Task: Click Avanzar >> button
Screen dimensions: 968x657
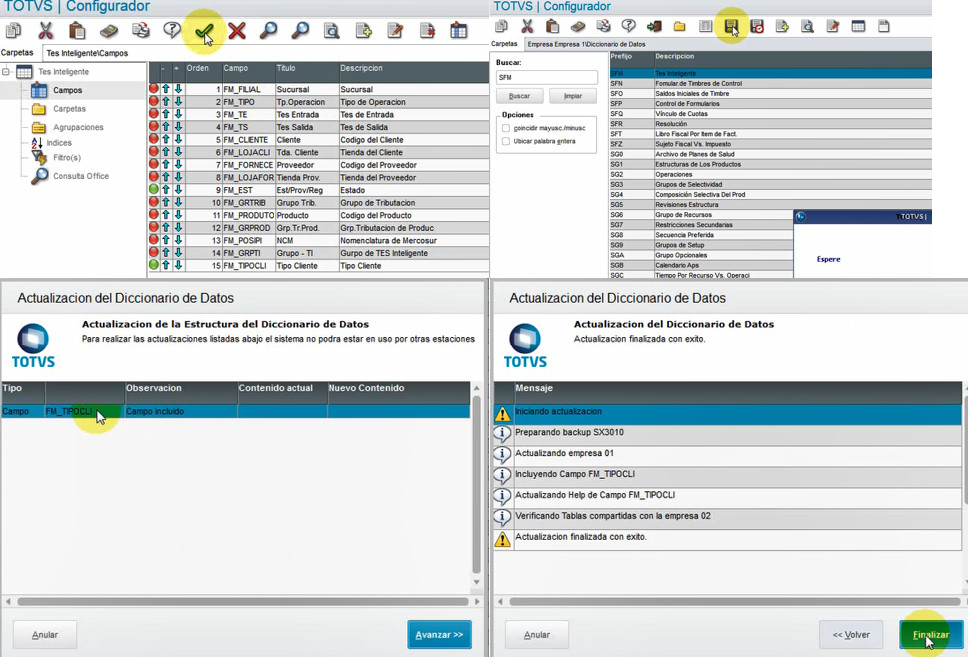Action: tap(439, 634)
